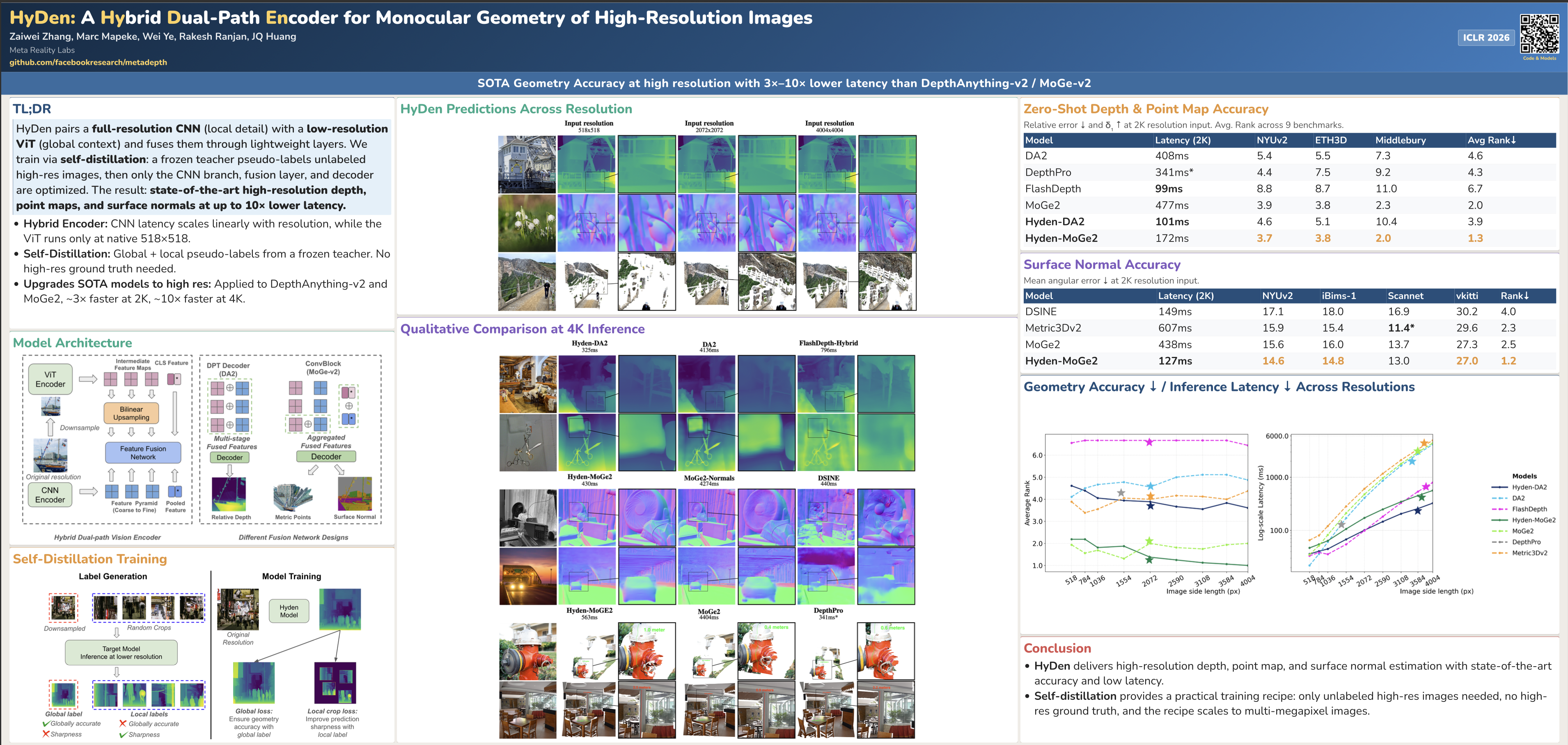This screenshot has height=745, width=1568.
Task: Click red X beside Global label's Sharpness
Action: coord(46,734)
